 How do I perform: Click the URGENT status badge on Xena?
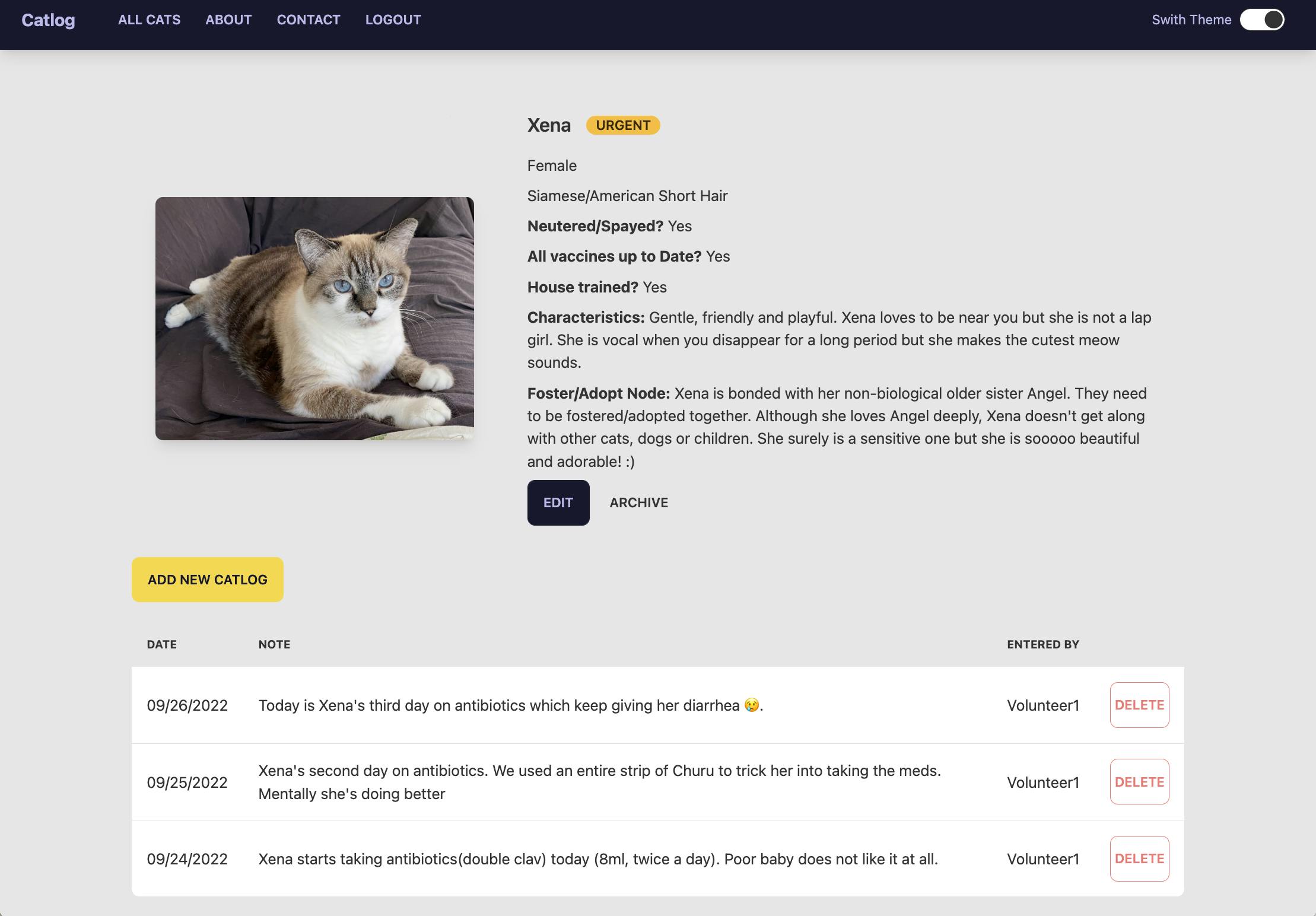623,124
